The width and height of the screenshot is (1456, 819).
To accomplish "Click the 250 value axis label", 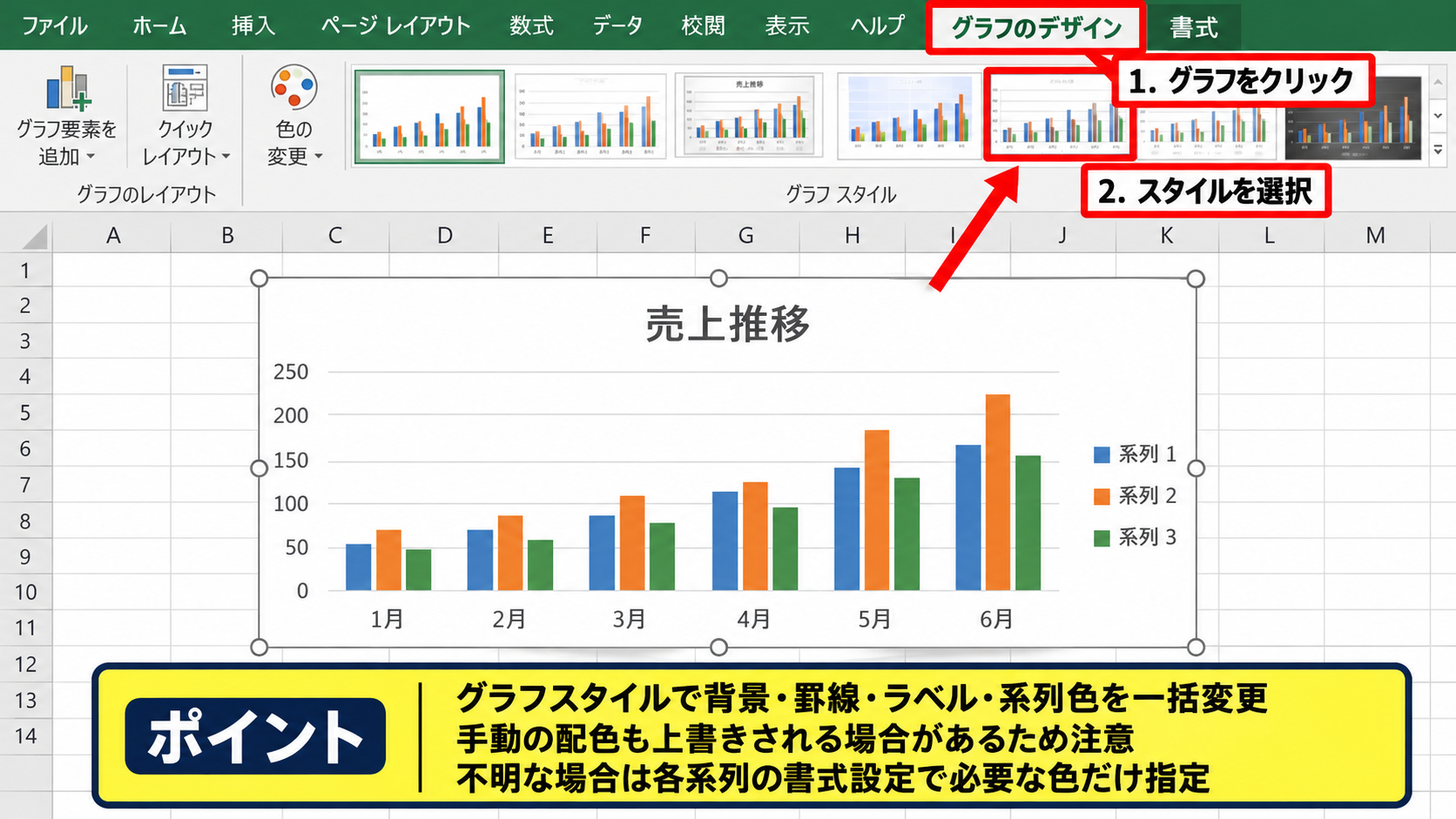I will 291,372.
